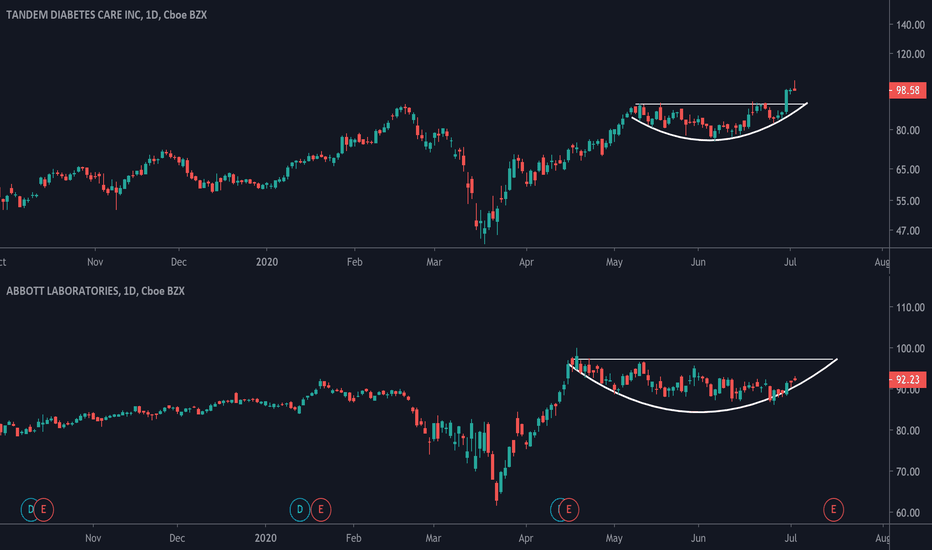Image resolution: width=932 pixels, height=550 pixels.
Task: Click the Abbott Laboratories chart title
Action: (x=95, y=291)
